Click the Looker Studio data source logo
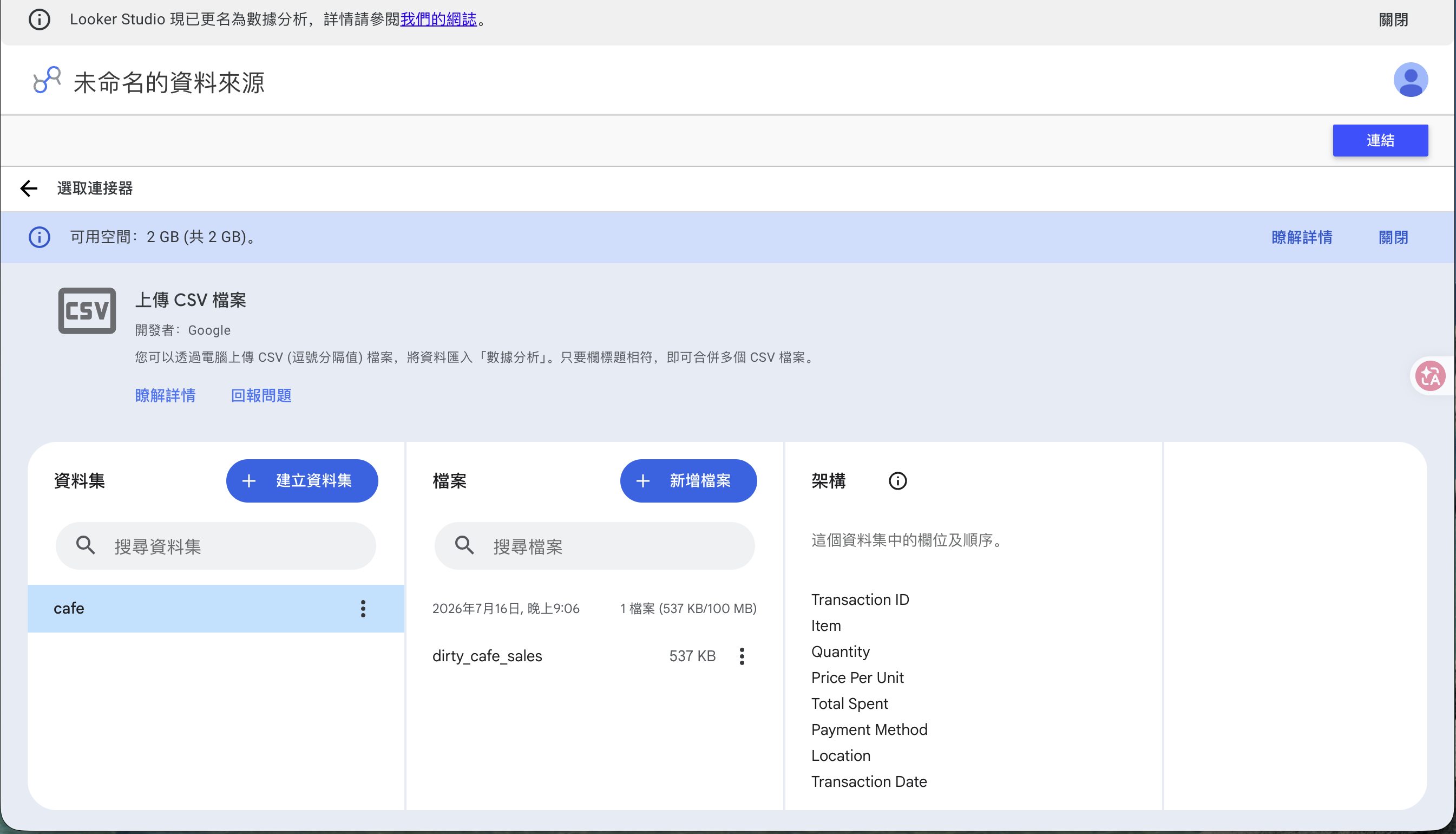The height and width of the screenshot is (834, 1456). (x=47, y=80)
